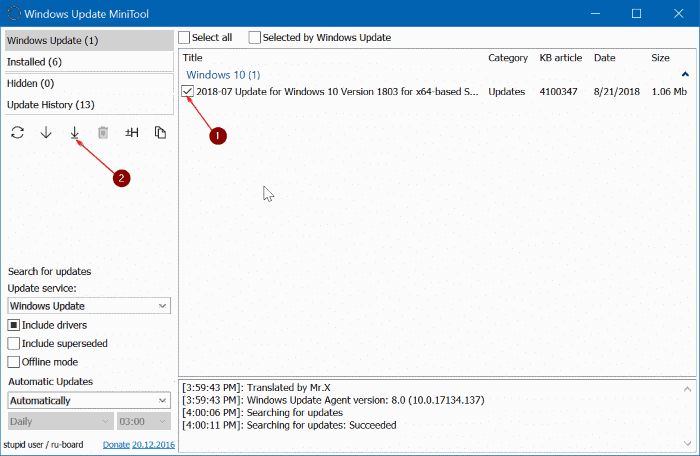Sort by the Title column header
This screenshot has width=700, height=456.
192,58
